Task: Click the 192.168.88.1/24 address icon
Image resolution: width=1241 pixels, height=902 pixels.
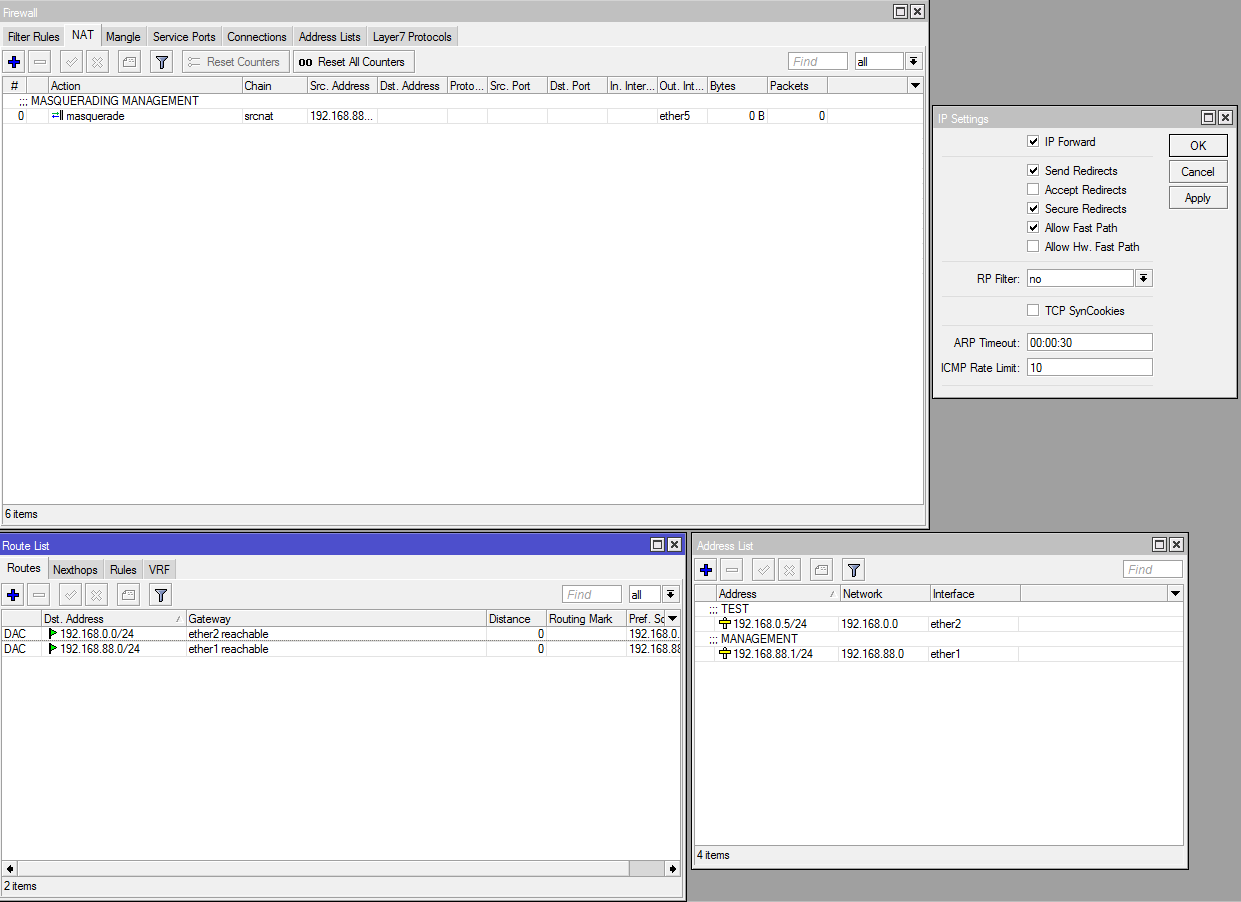Action: point(725,654)
